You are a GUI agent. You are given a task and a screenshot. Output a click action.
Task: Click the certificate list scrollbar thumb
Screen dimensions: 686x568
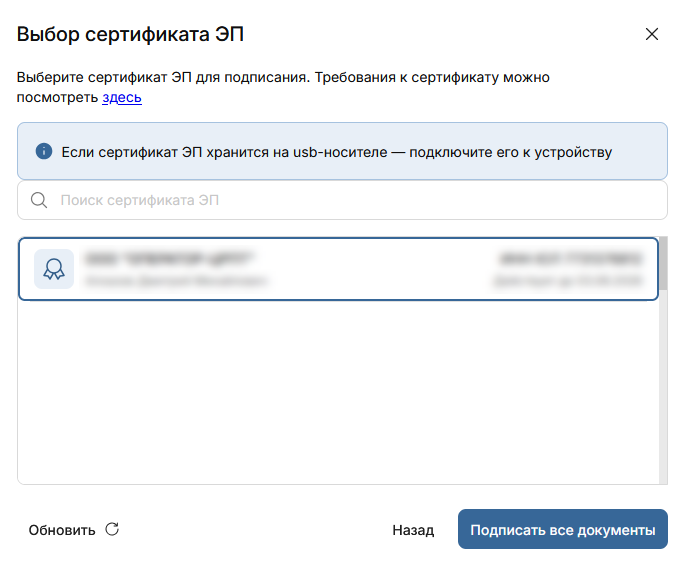coord(663,263)
